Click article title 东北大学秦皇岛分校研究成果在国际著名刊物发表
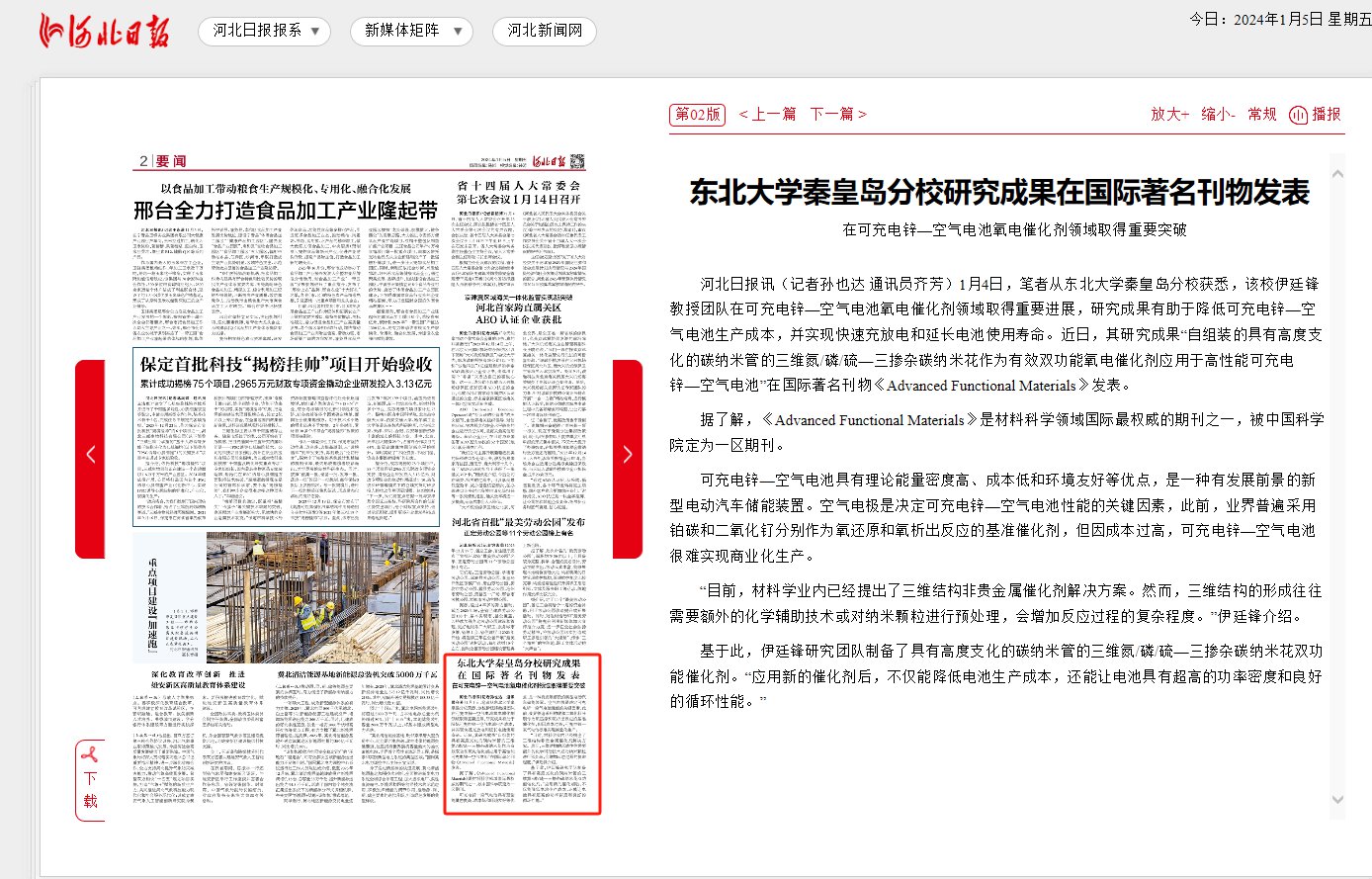The width and height of the screenshot is (1372, 879). (x=999, y=192)
